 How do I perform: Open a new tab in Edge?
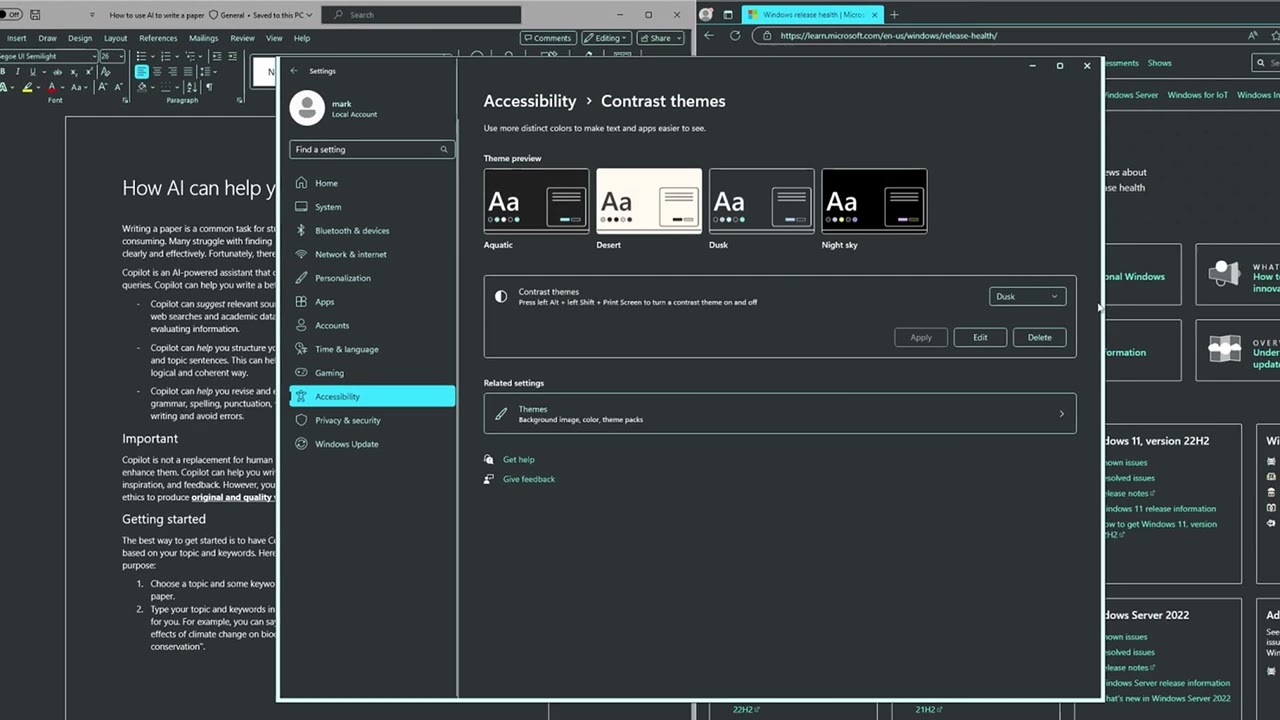894,14
